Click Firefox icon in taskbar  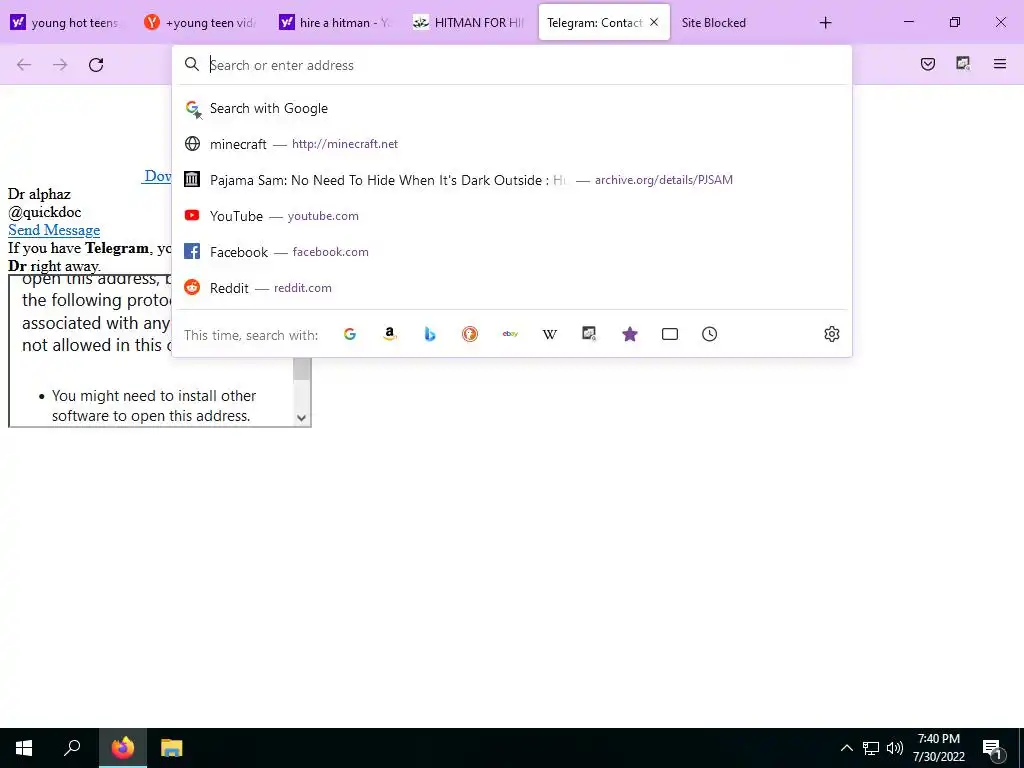click(x=122, y=748)
